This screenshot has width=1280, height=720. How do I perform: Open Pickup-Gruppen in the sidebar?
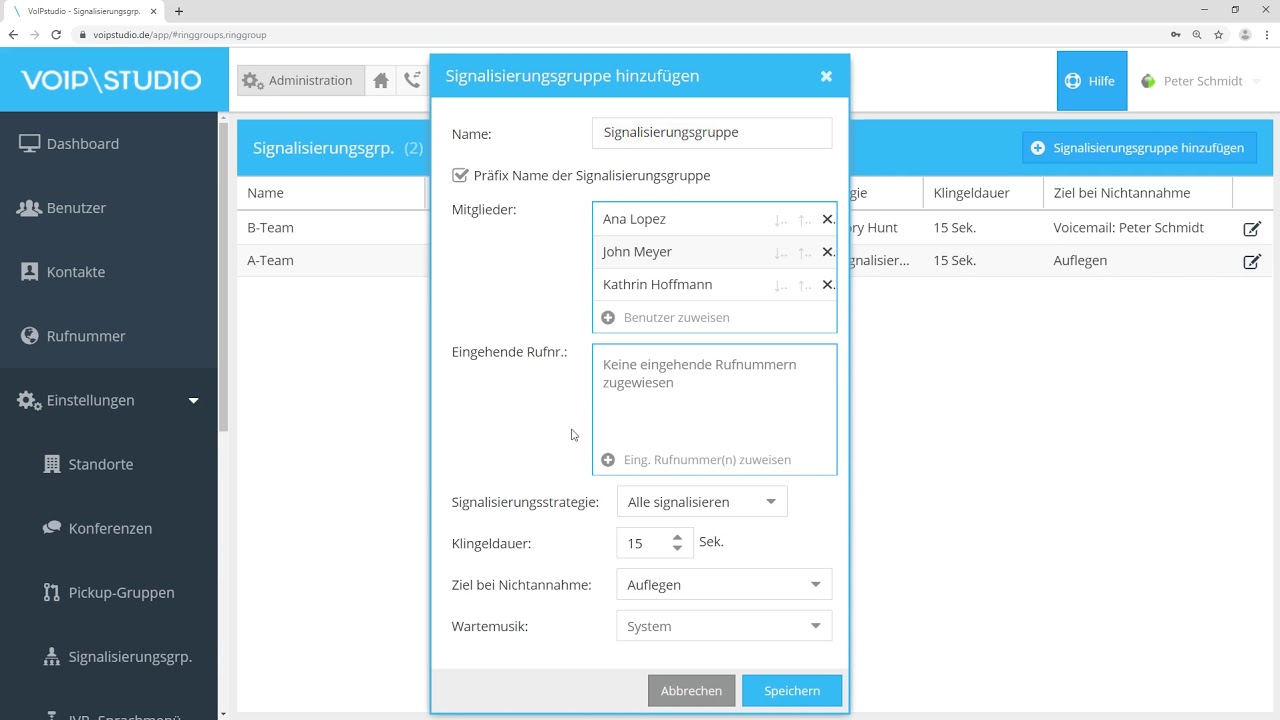108,592
